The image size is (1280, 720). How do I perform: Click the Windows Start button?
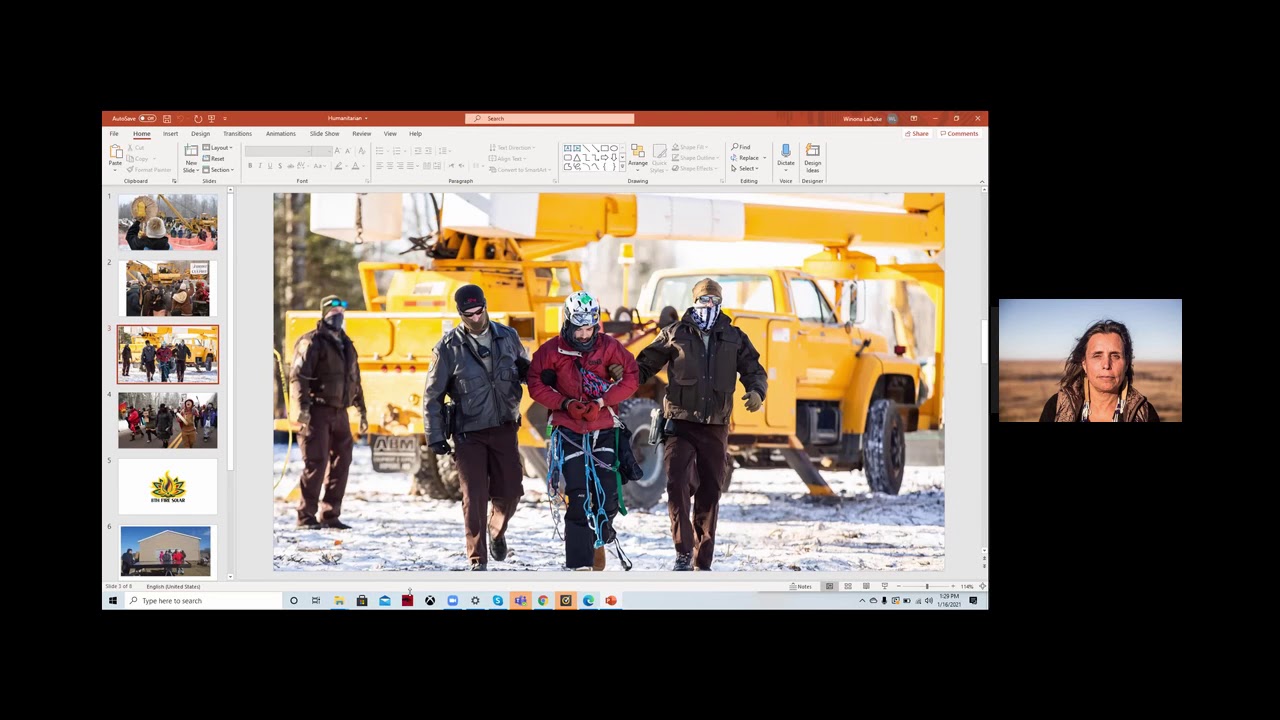113,601
